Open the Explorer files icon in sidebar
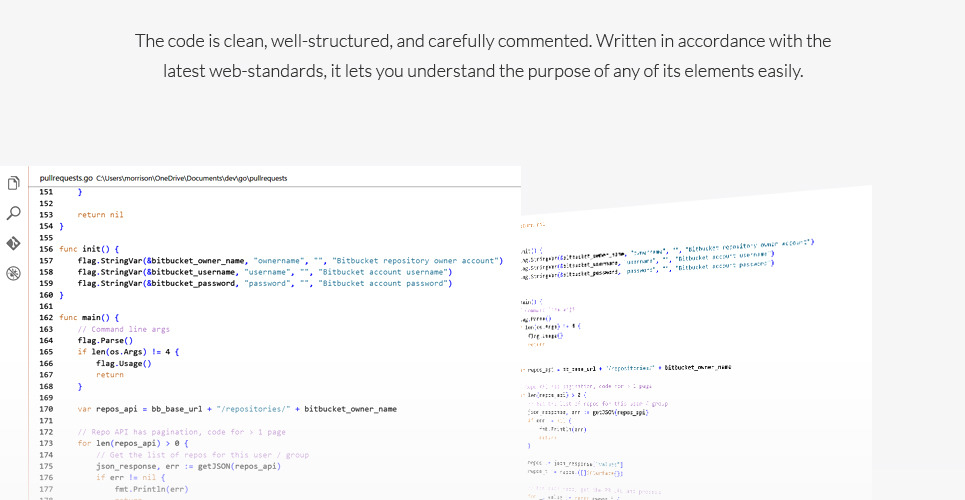Viewport: 965px width, 500px height. tap(14, 183)
